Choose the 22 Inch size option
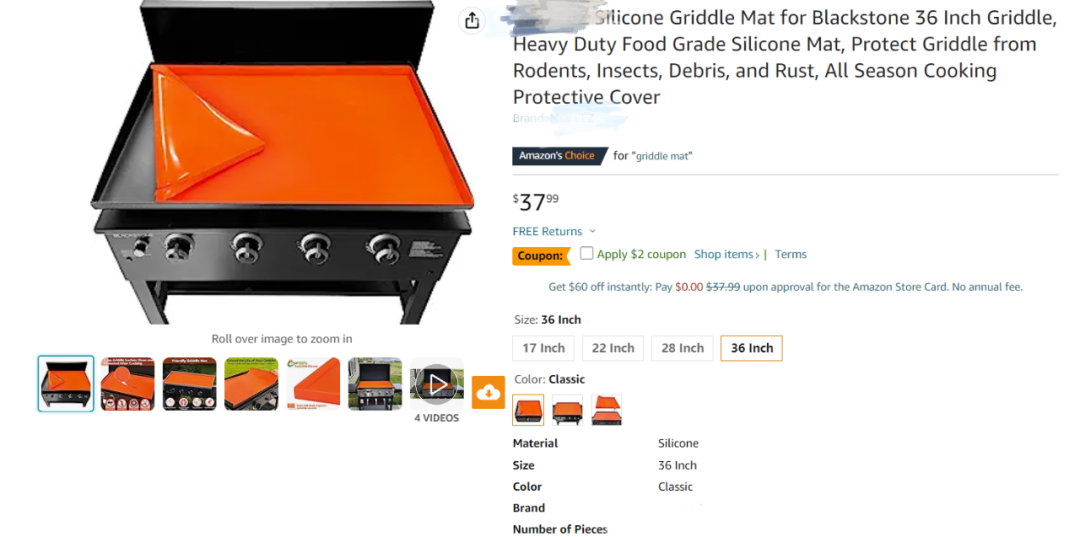 tap(613, 348)
